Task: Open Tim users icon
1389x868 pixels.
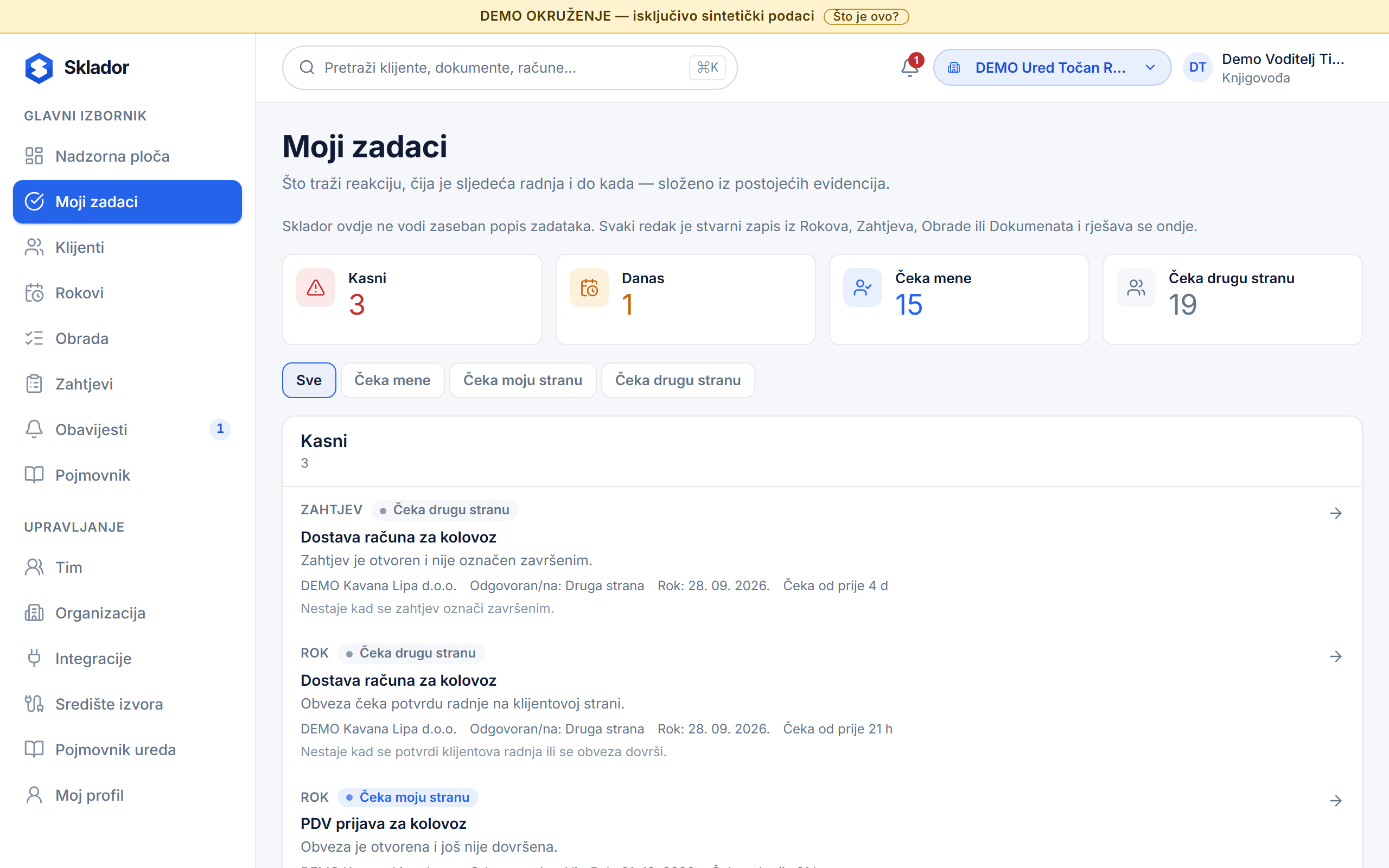Action: click(x=34, y=567)
